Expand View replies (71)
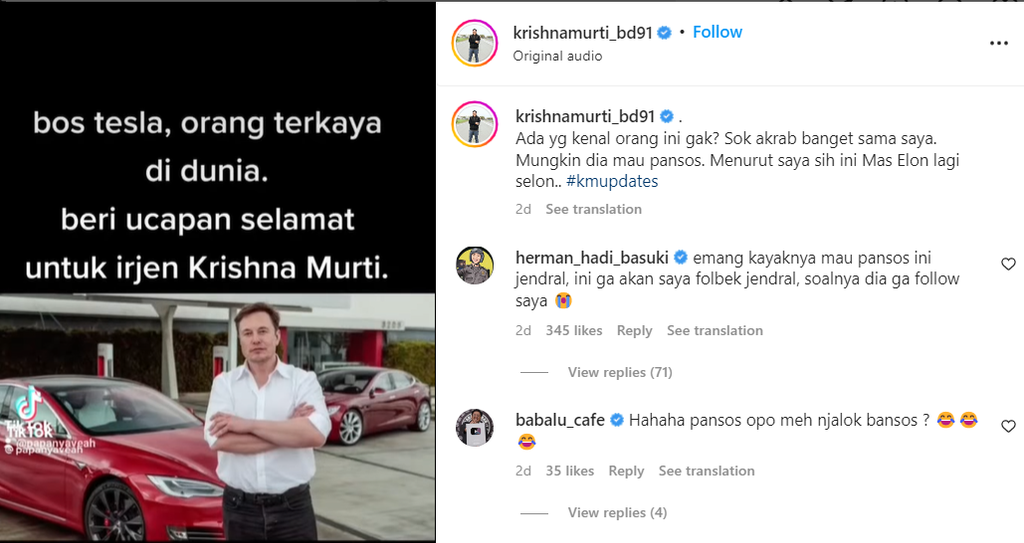This screenshot has height=543, width=1024. click(x=620, y=372)
